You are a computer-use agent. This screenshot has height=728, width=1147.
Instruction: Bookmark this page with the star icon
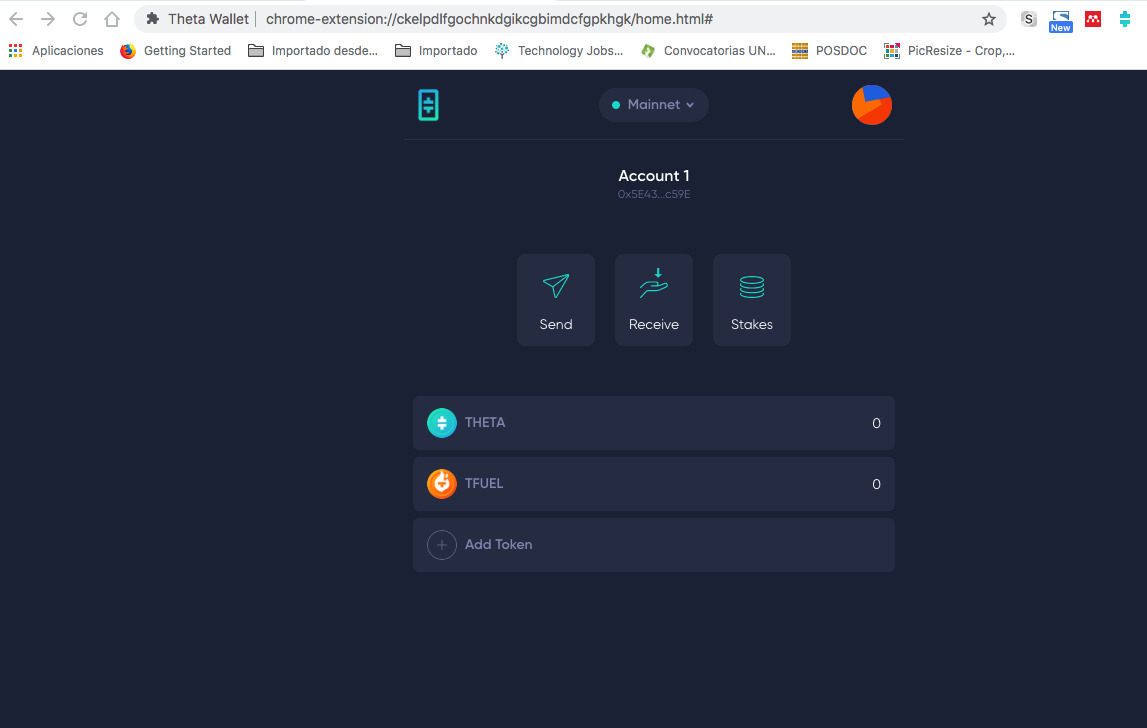(x=989, y=18)
